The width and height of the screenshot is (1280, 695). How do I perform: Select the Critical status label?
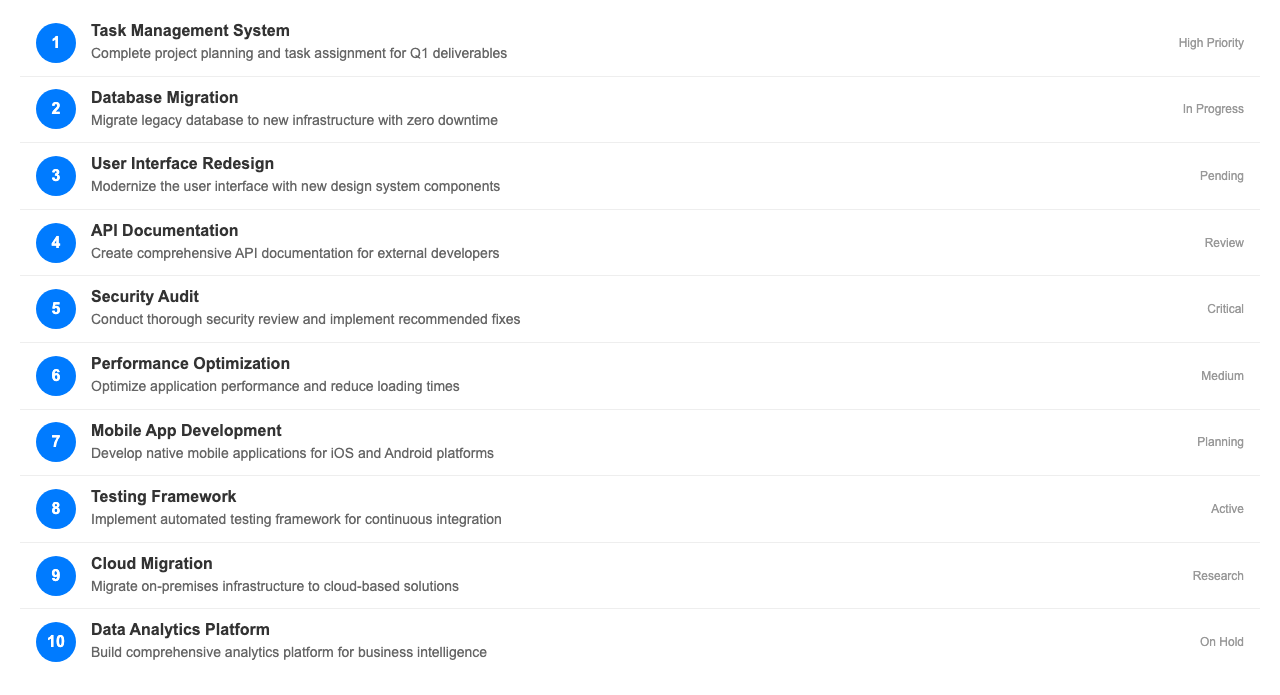pyautogui.click(x=1225, y=309)
